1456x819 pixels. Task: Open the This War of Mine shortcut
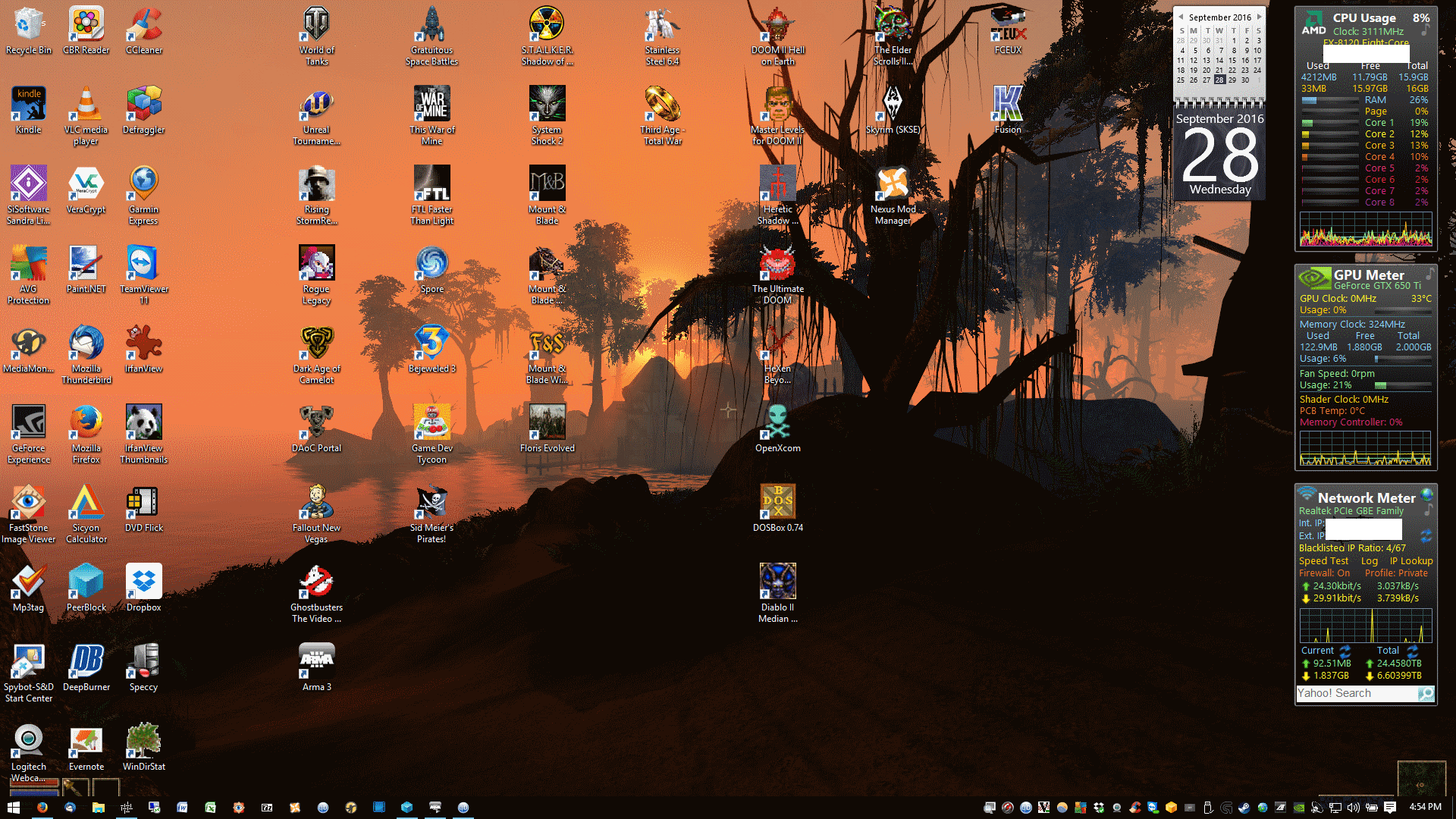(431, 116)
